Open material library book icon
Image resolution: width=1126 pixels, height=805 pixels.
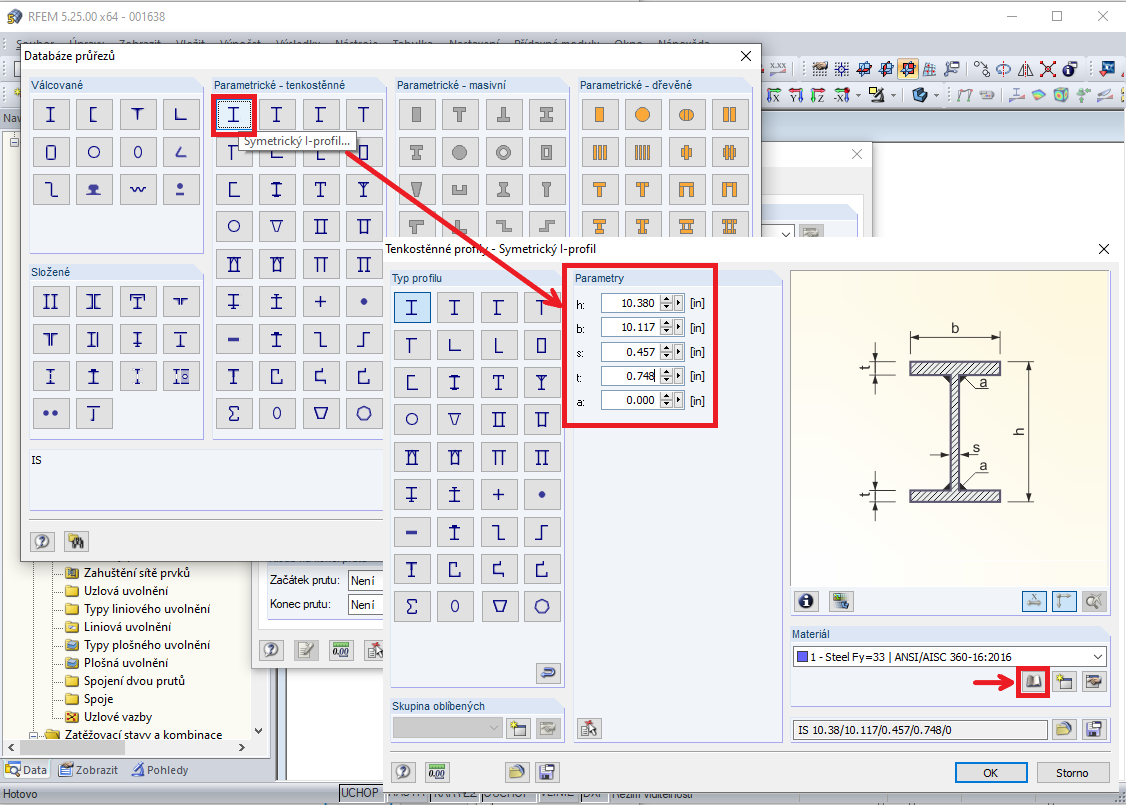point(1033,681)
